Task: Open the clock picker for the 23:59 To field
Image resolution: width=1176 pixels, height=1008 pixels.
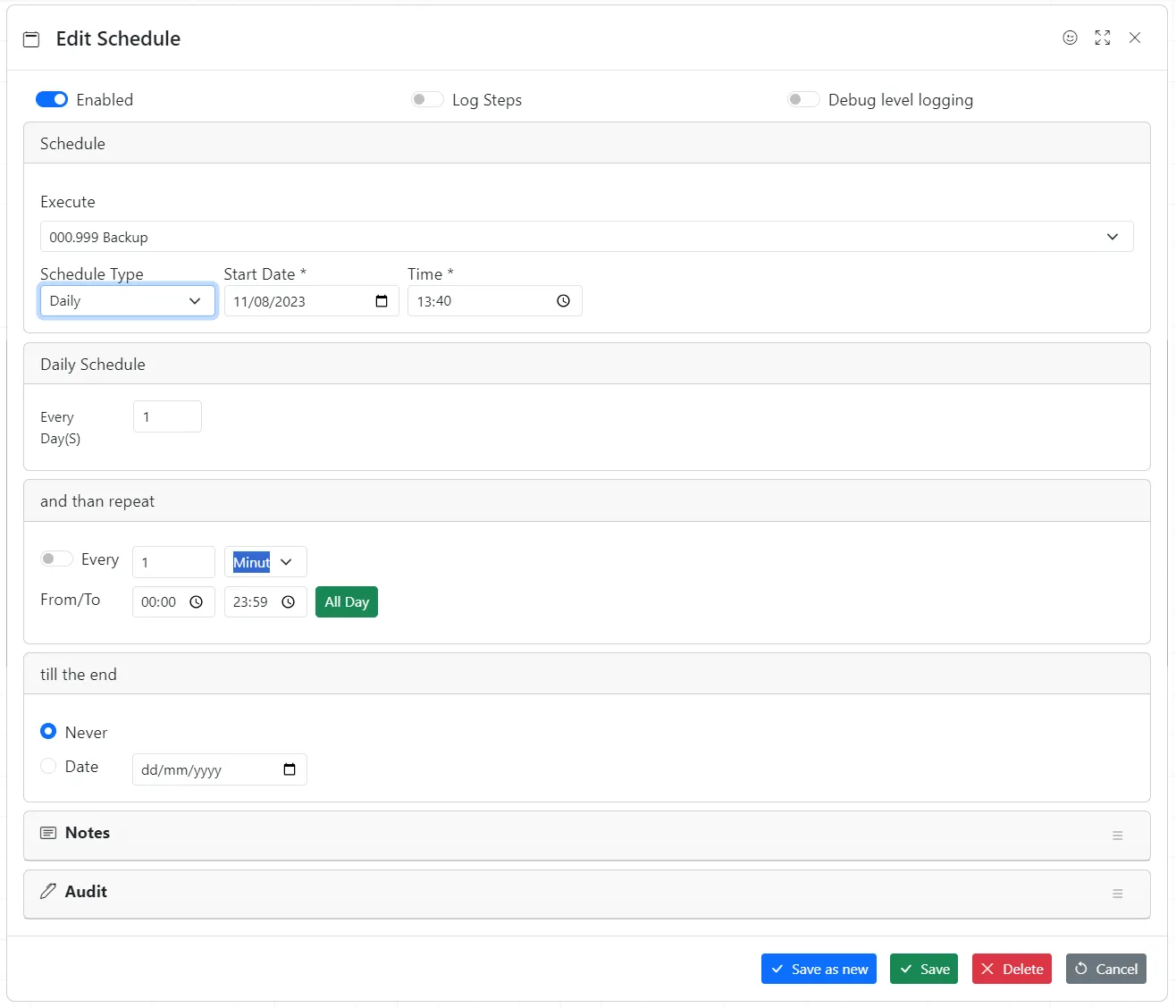Action: [289, 601]
